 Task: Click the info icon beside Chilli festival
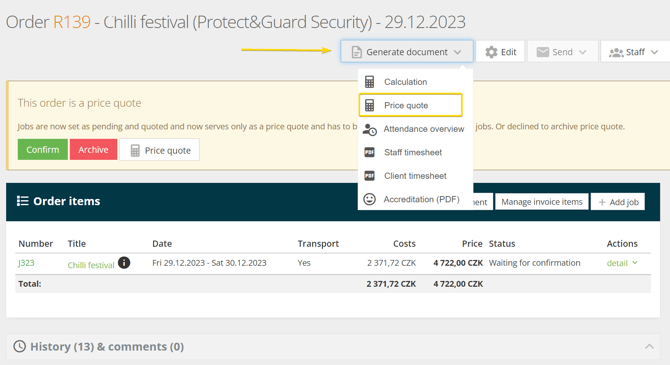point(124,263)
